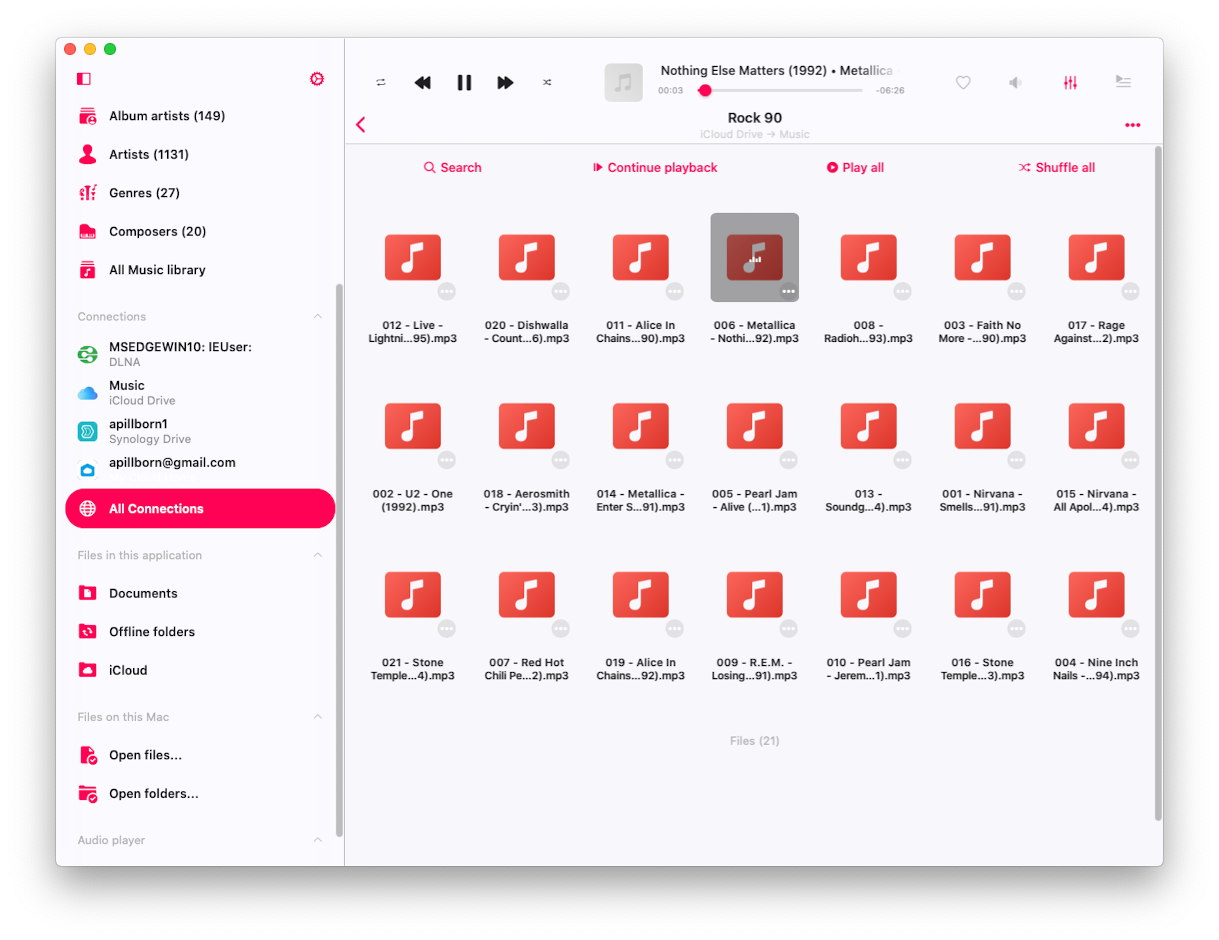Collapse the sidebar with the panel icon
The height and width of the screenshot is (940, 1219).
click(83, 78)
